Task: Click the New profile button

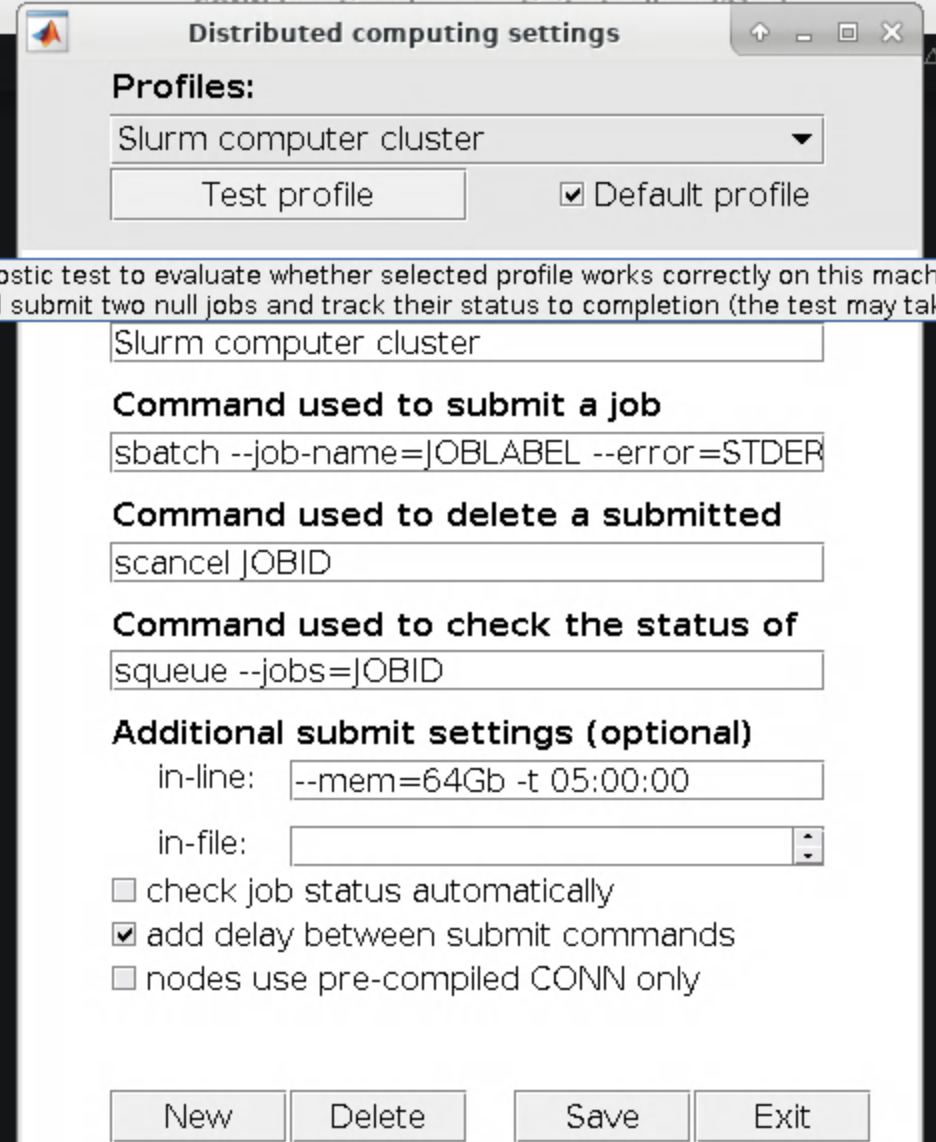Action: (198, 1116)
